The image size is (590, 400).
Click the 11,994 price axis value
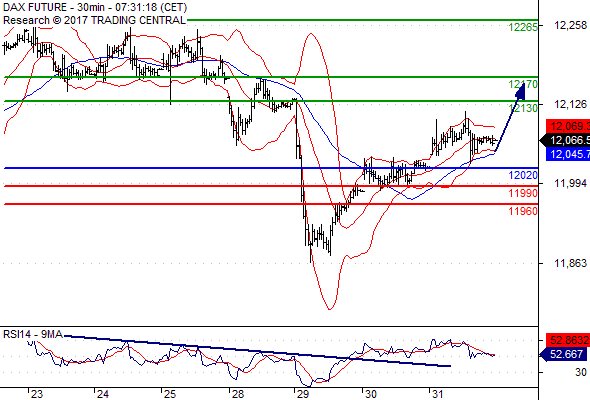coord(570,184)
